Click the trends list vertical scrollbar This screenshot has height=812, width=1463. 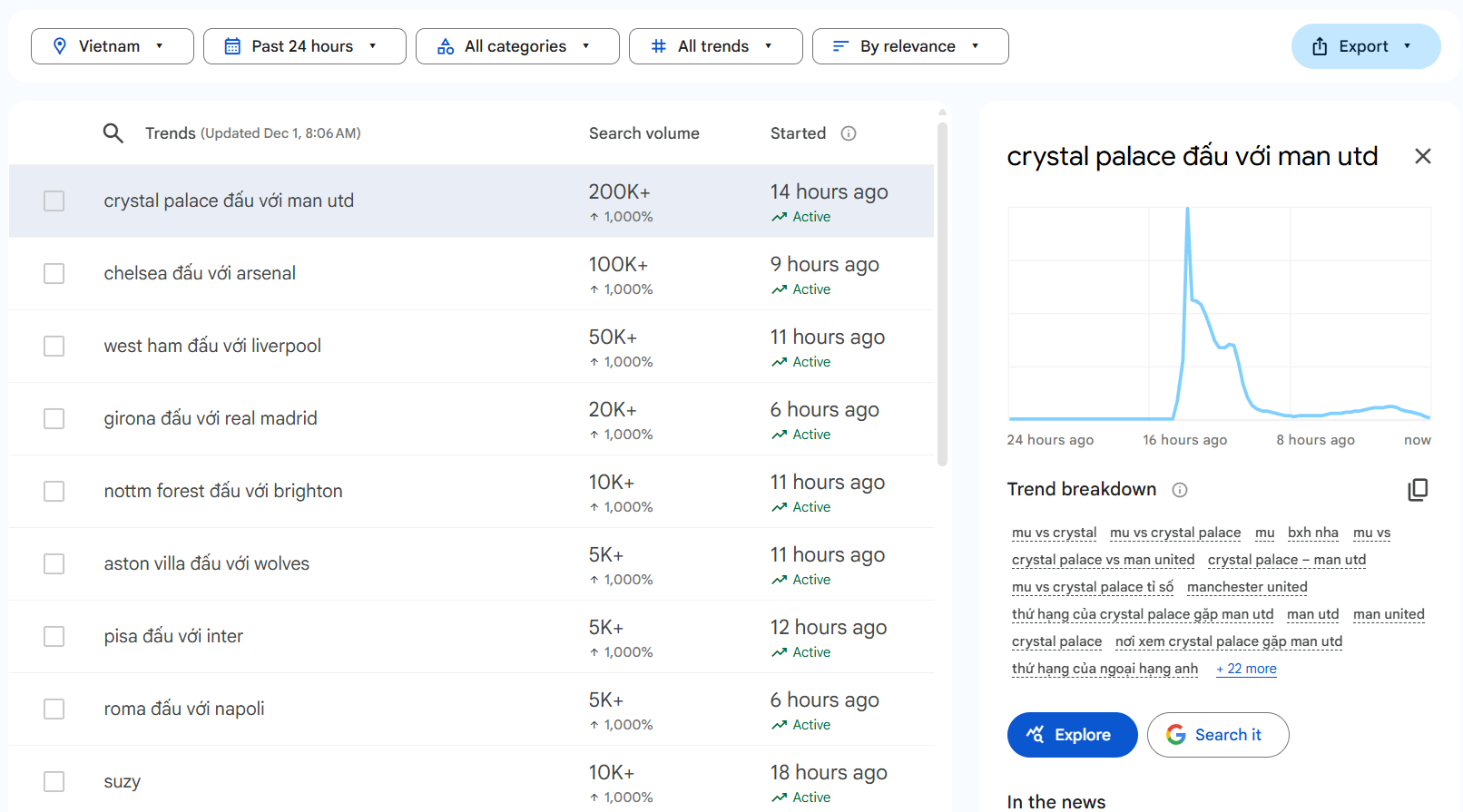click(942, 290)
